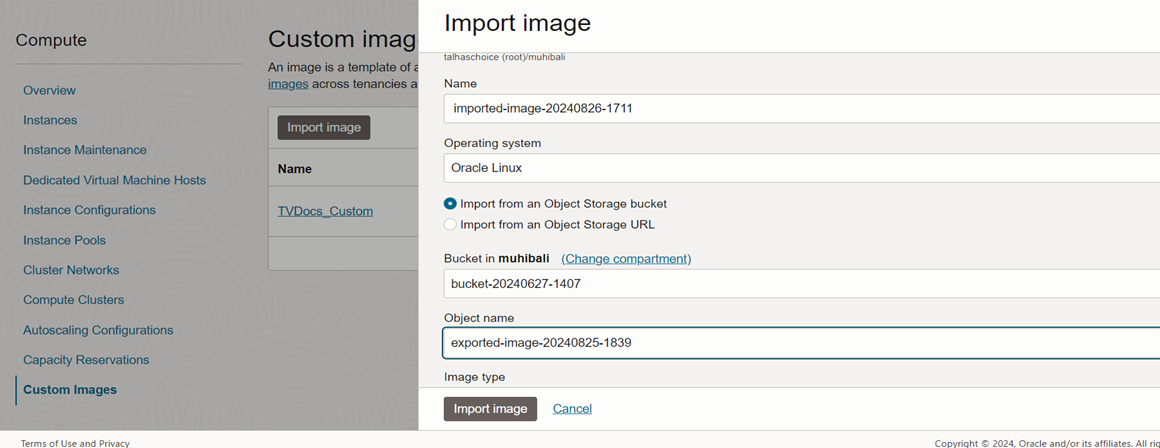The width and height of the screenshot is (1160, 448).
Task: Open the TVDocs_Custom image link
Action: point(325,211)
